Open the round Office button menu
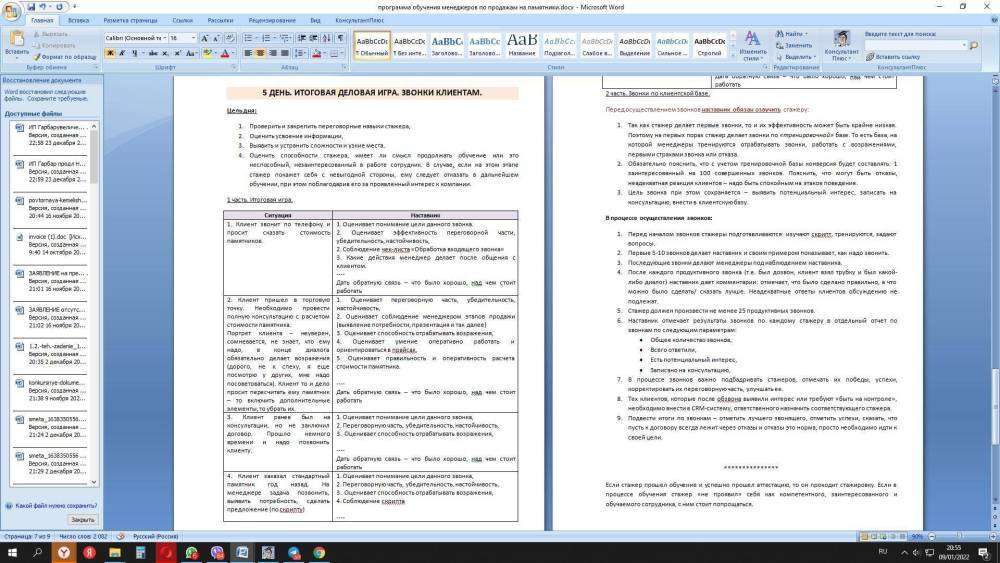 coord(11,11)
